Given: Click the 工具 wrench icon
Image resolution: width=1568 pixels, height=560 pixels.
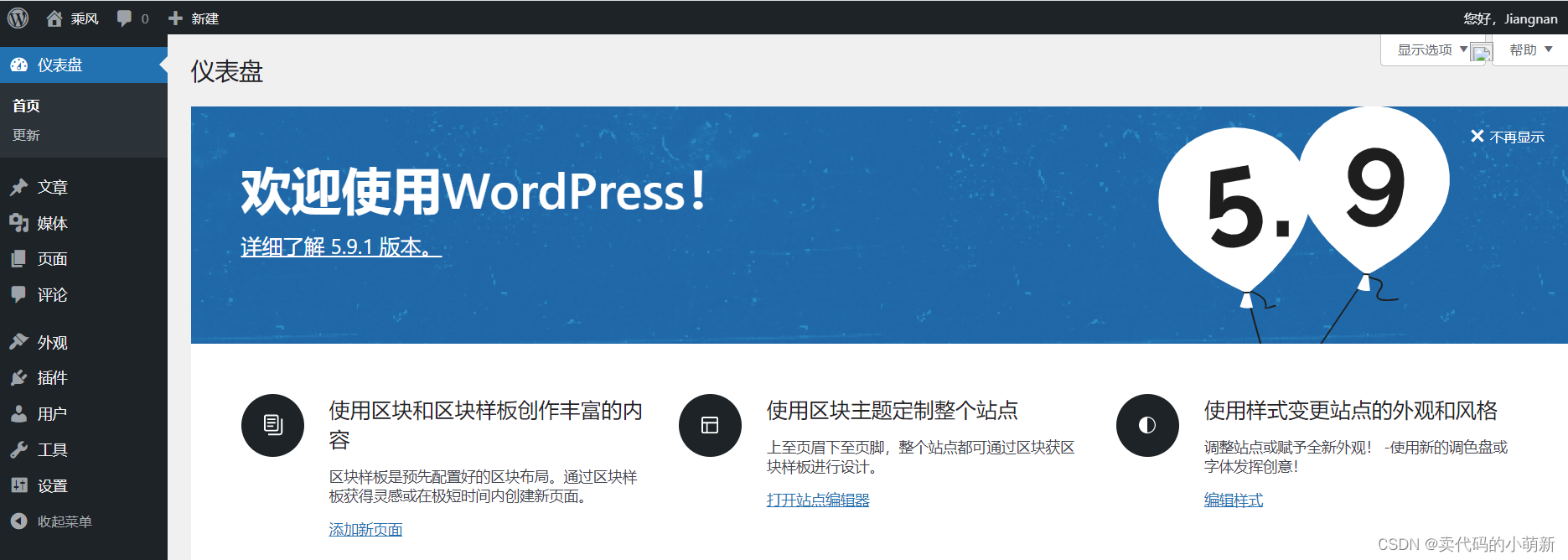Looking at the screenshot, I should (19, 450).
